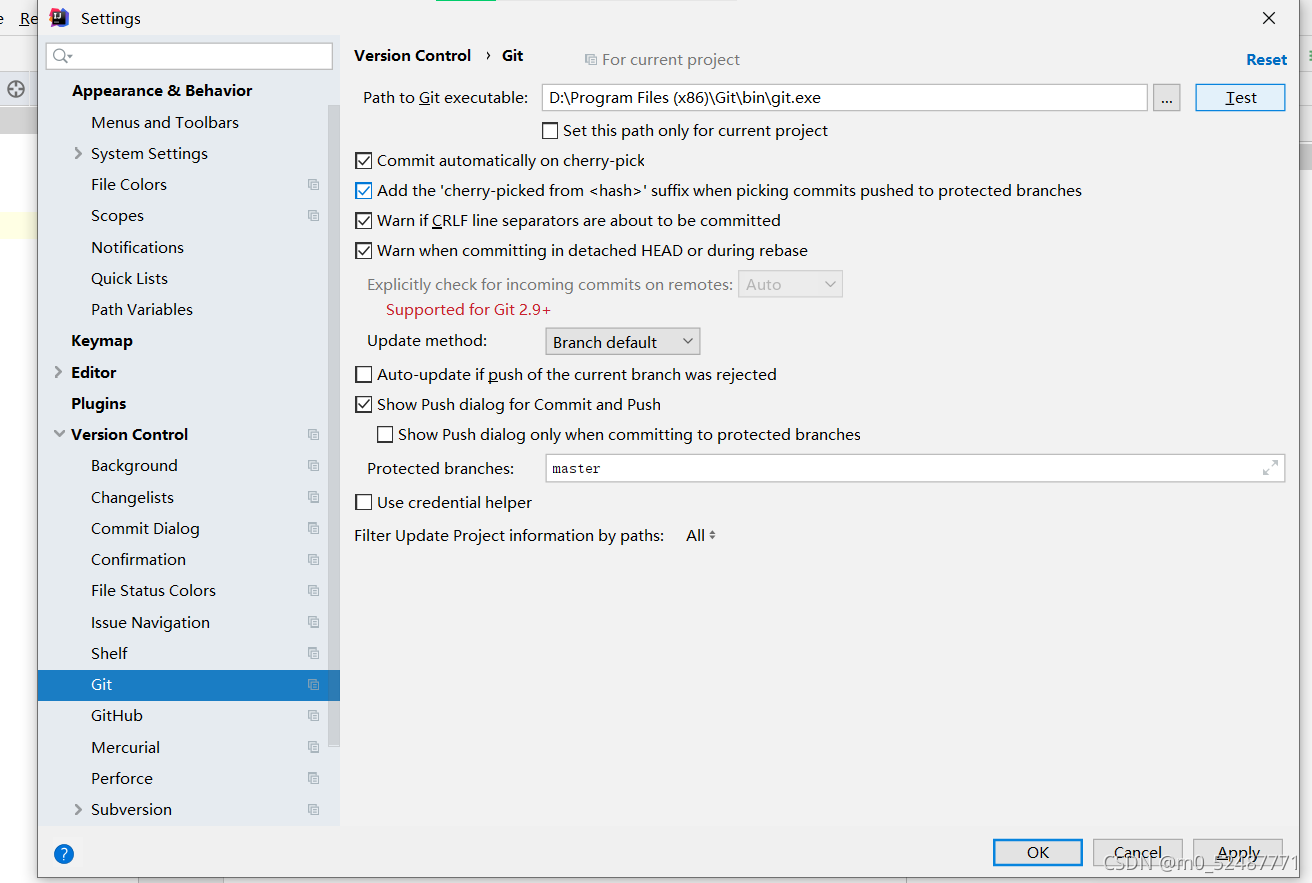This screenshot has width=1312, height=883.
Task: Select GitHub in Version Control list
Action: (x=117, y=715)
